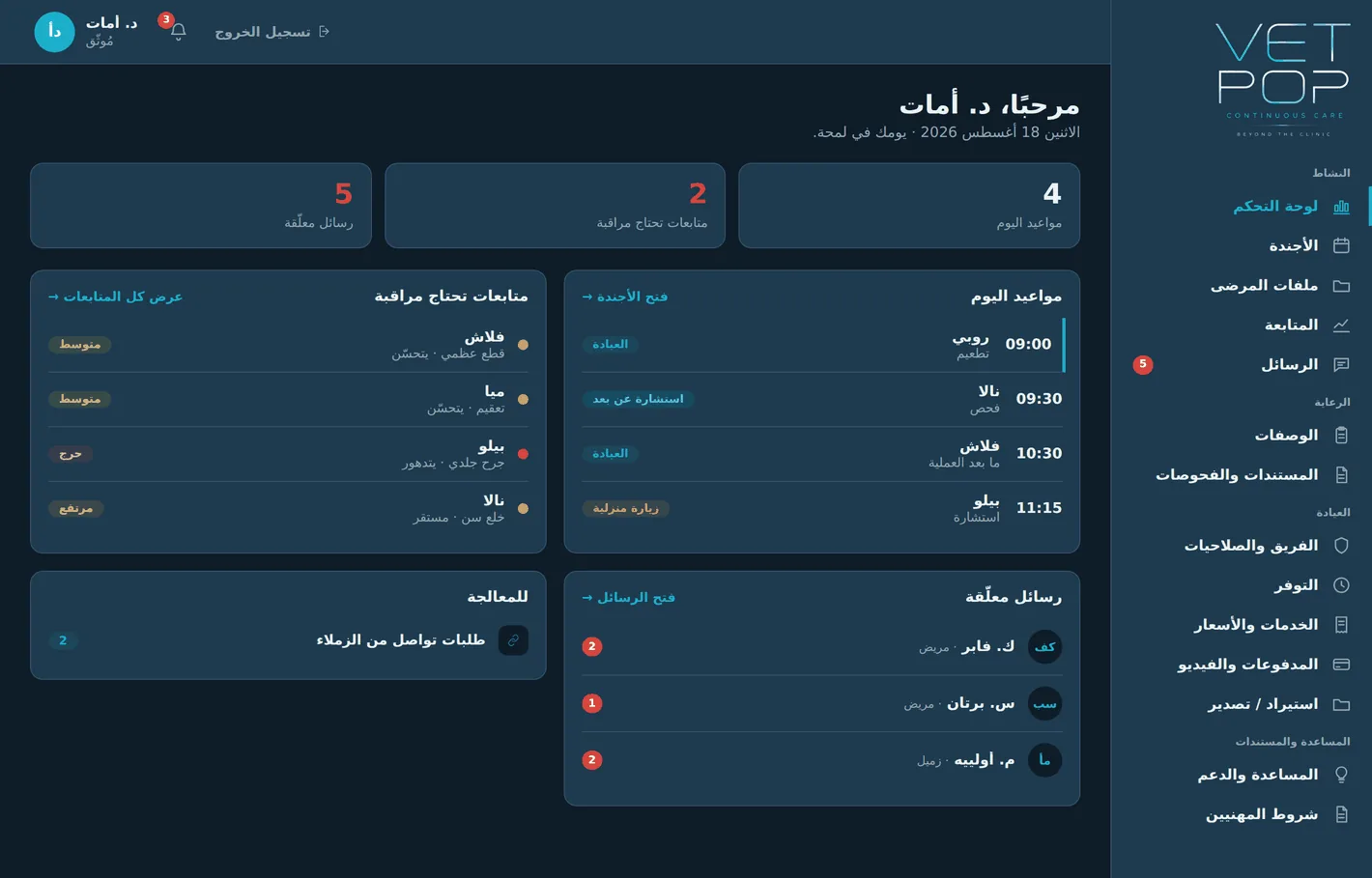Viewport: 1372px width, 878px height.
Task: Open ميا تعقيم follow-up row
Action: (x=288, y=399)
